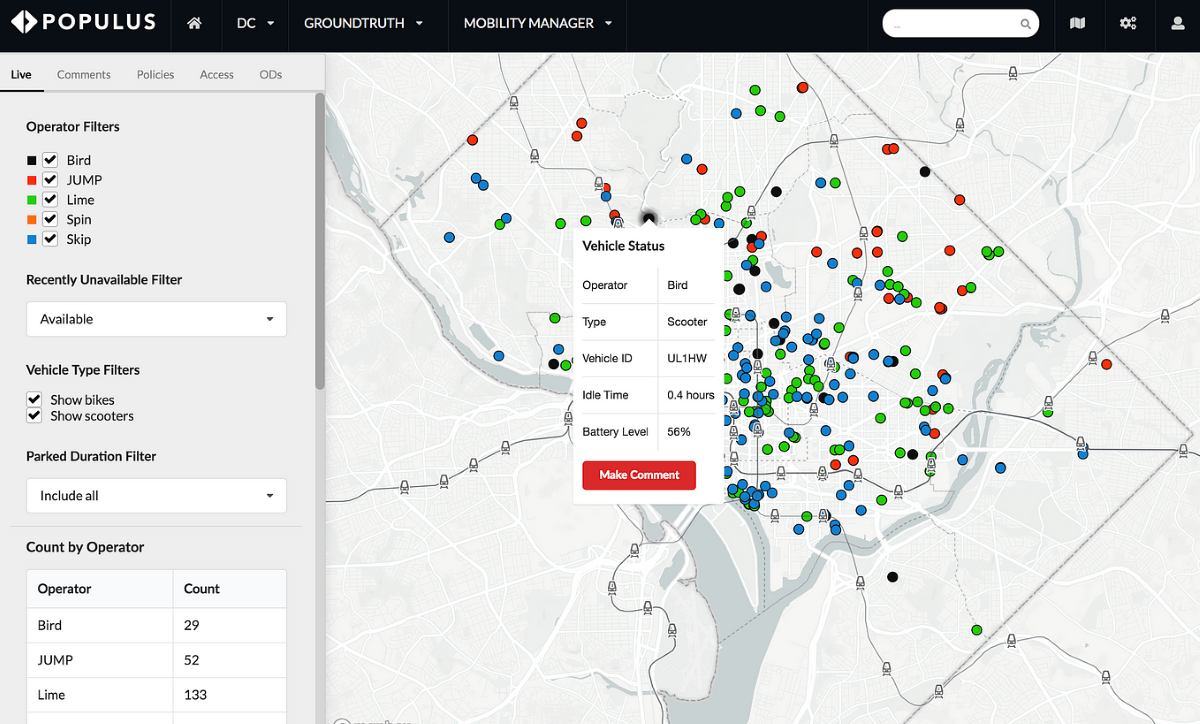Click the Bird row in count table
Image resolution: width=1200 pixels, height=724 pixels.
click(x=156, y=625)
